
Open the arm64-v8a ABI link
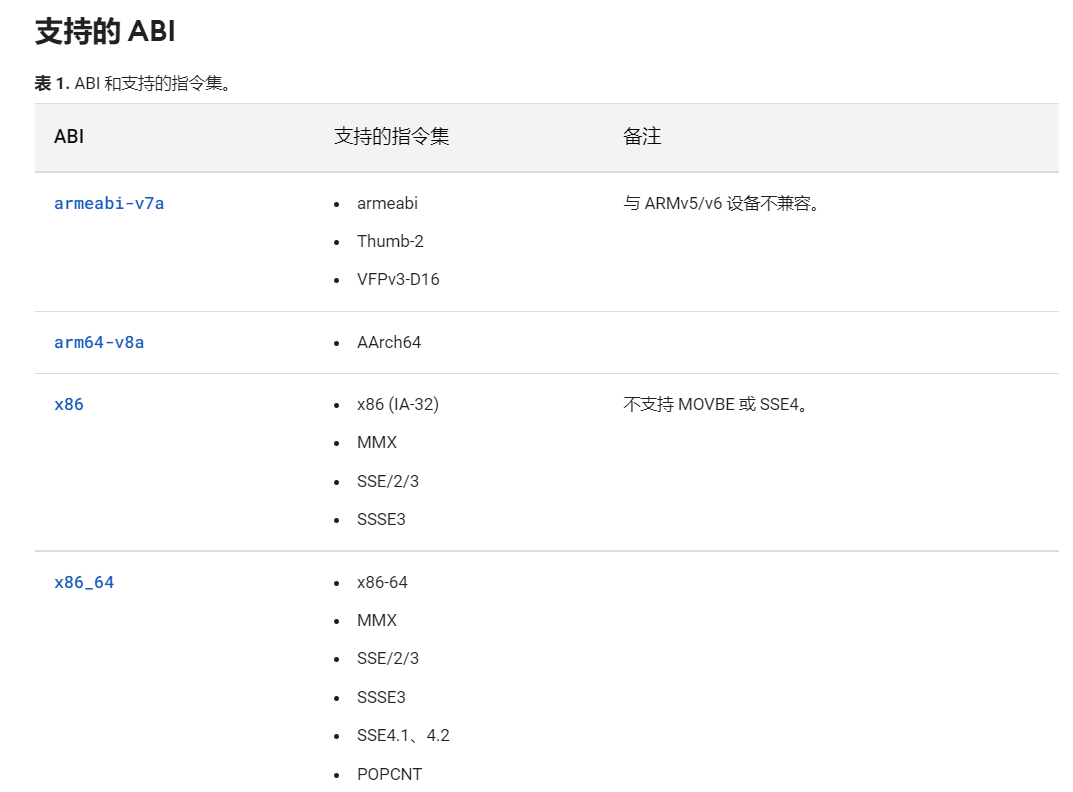tap(99, 342)
